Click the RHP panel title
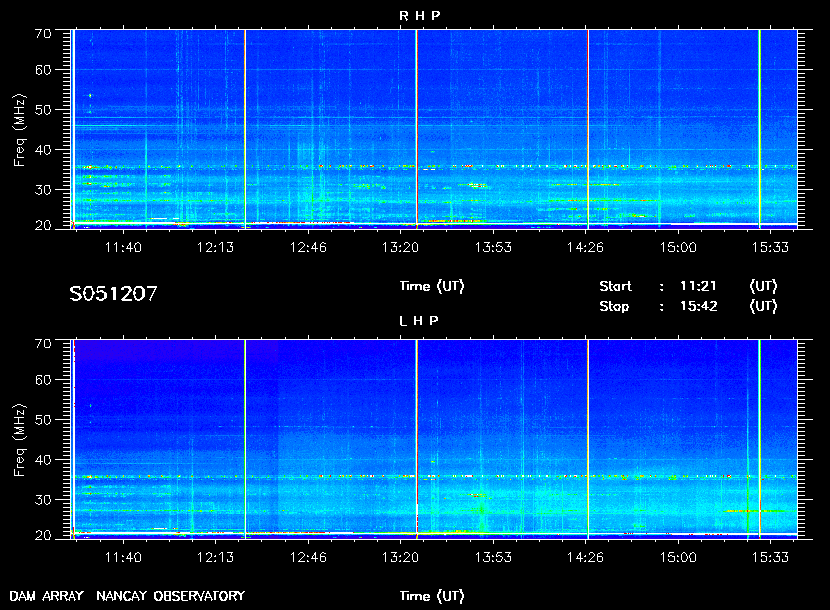 point(419,16)
